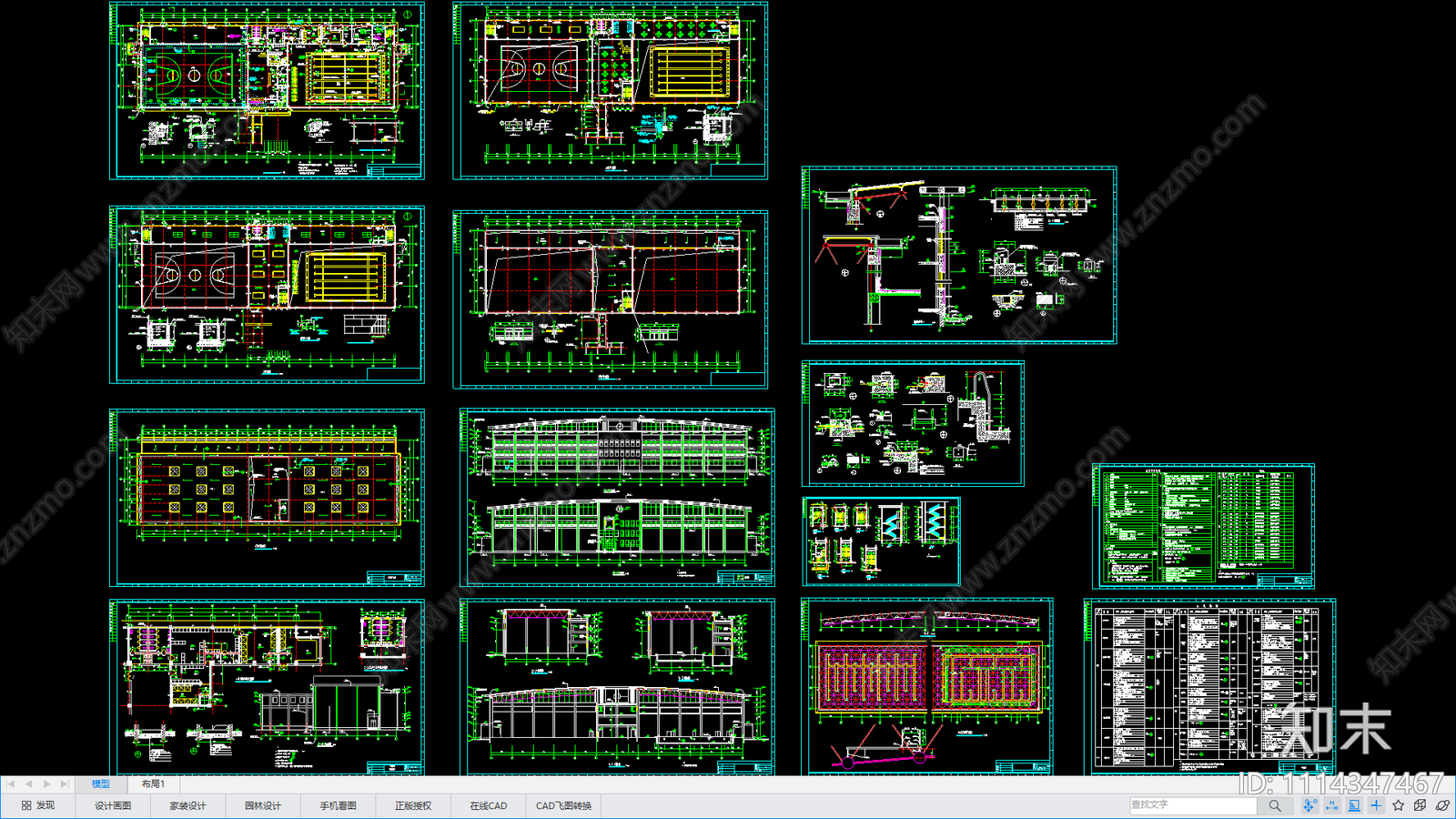Click the 发现 grid icon

tap(26, 805)
